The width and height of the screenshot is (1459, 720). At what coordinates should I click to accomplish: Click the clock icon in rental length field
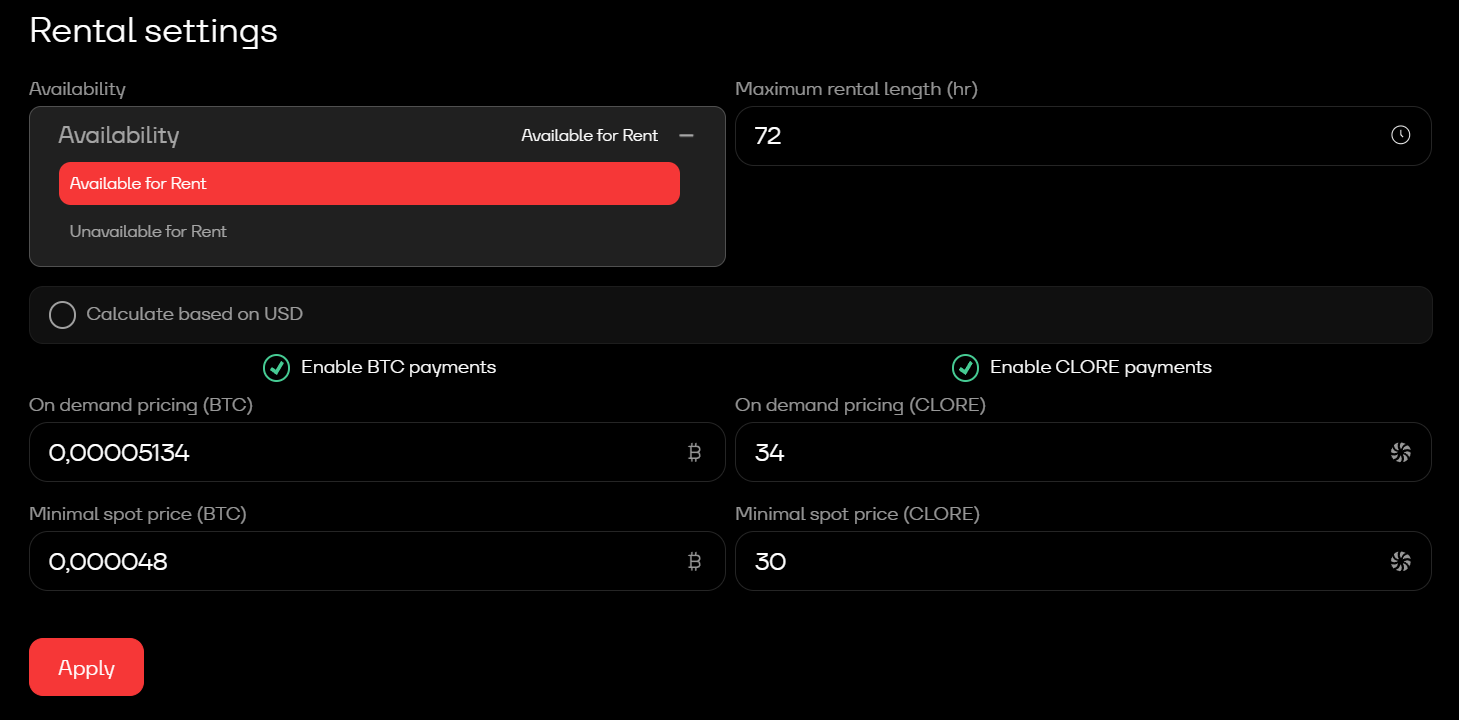(1400, 135)
